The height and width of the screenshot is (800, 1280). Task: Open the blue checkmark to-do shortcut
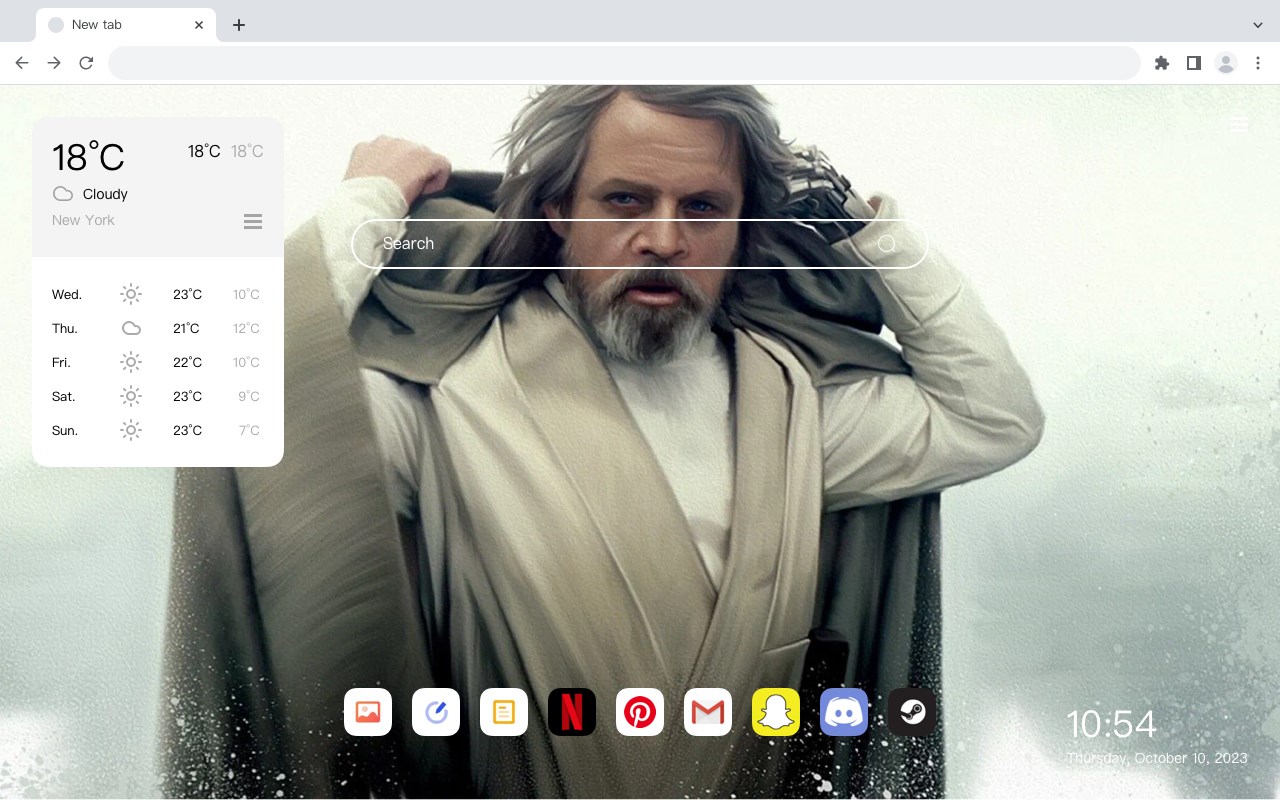point(436,712)
